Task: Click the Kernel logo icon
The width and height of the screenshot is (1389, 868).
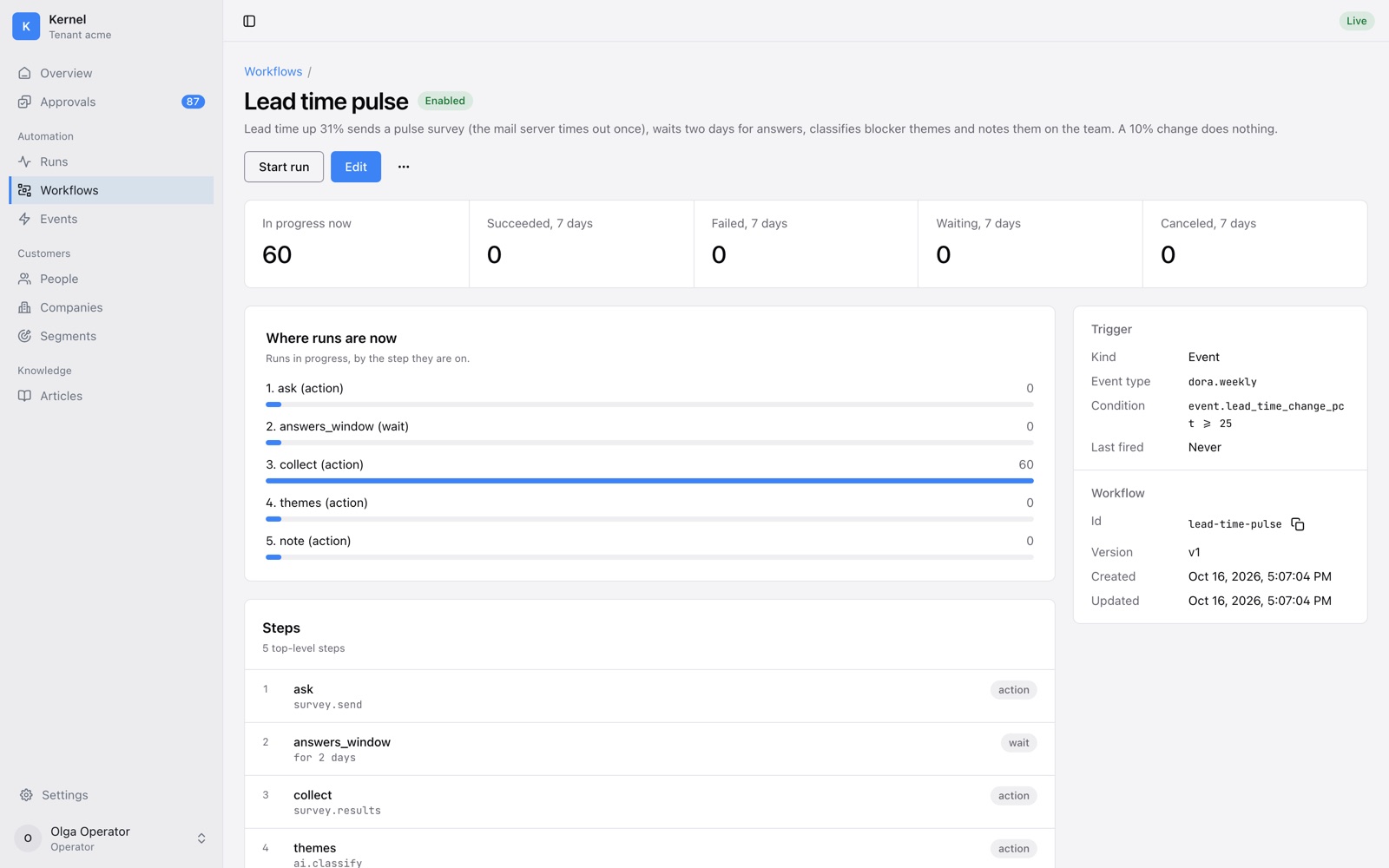Action: (26, 26)
